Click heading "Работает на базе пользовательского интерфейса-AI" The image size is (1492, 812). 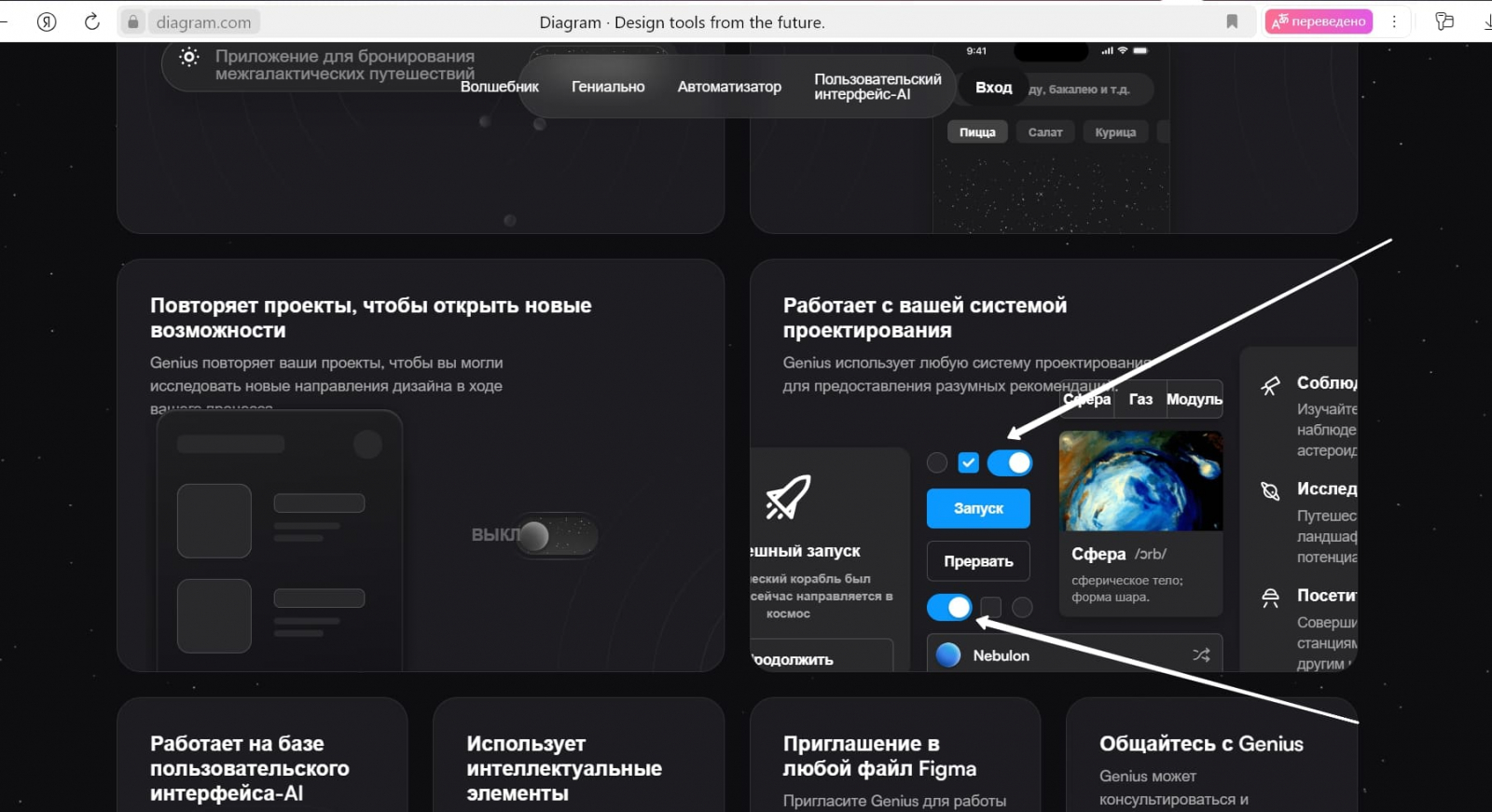tap(250, 768)
